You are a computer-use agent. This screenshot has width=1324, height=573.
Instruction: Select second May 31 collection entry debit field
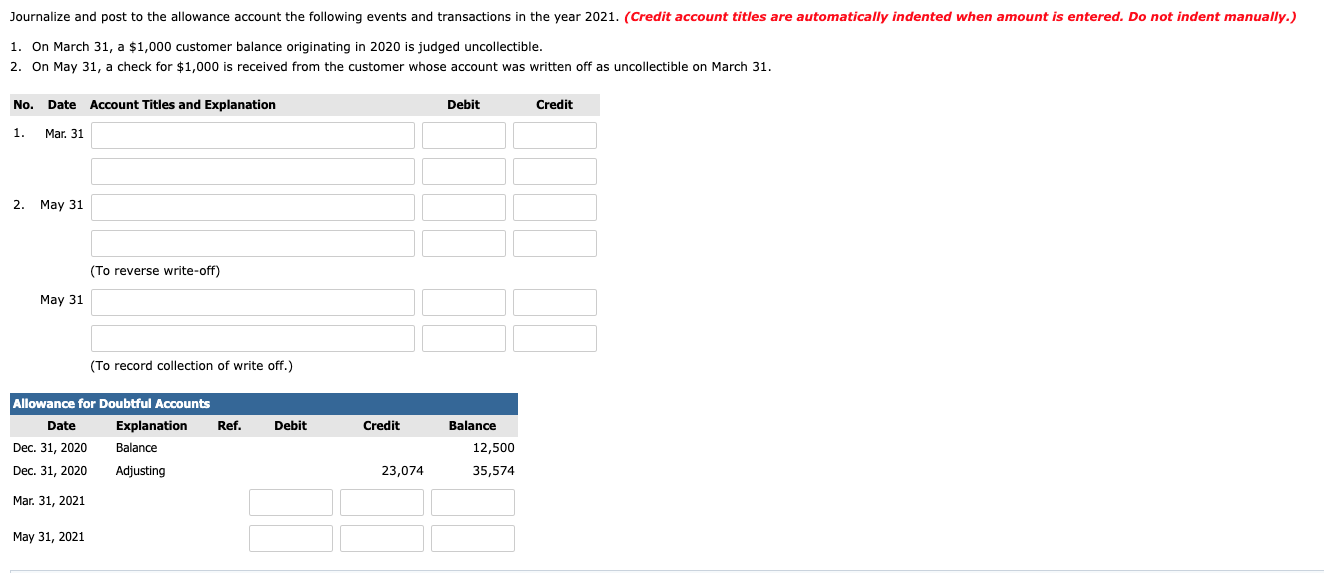[x=464, y=302]
